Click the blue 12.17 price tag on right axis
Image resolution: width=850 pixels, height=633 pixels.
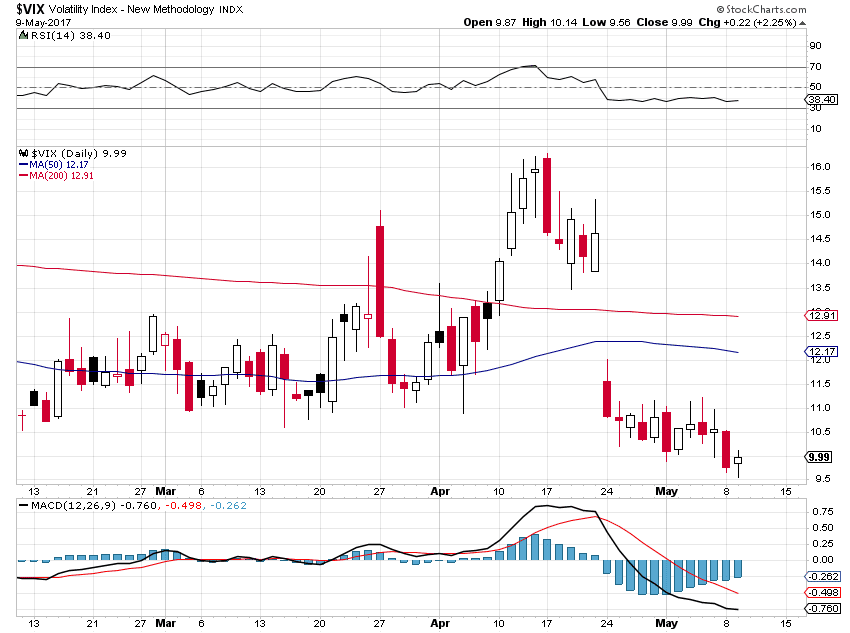(822, 352)
